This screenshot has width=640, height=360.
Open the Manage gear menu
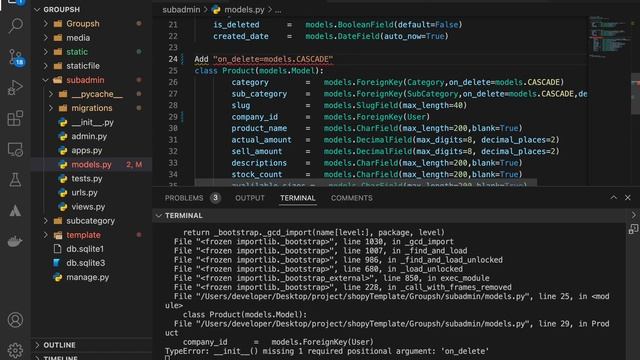[16, 350]
